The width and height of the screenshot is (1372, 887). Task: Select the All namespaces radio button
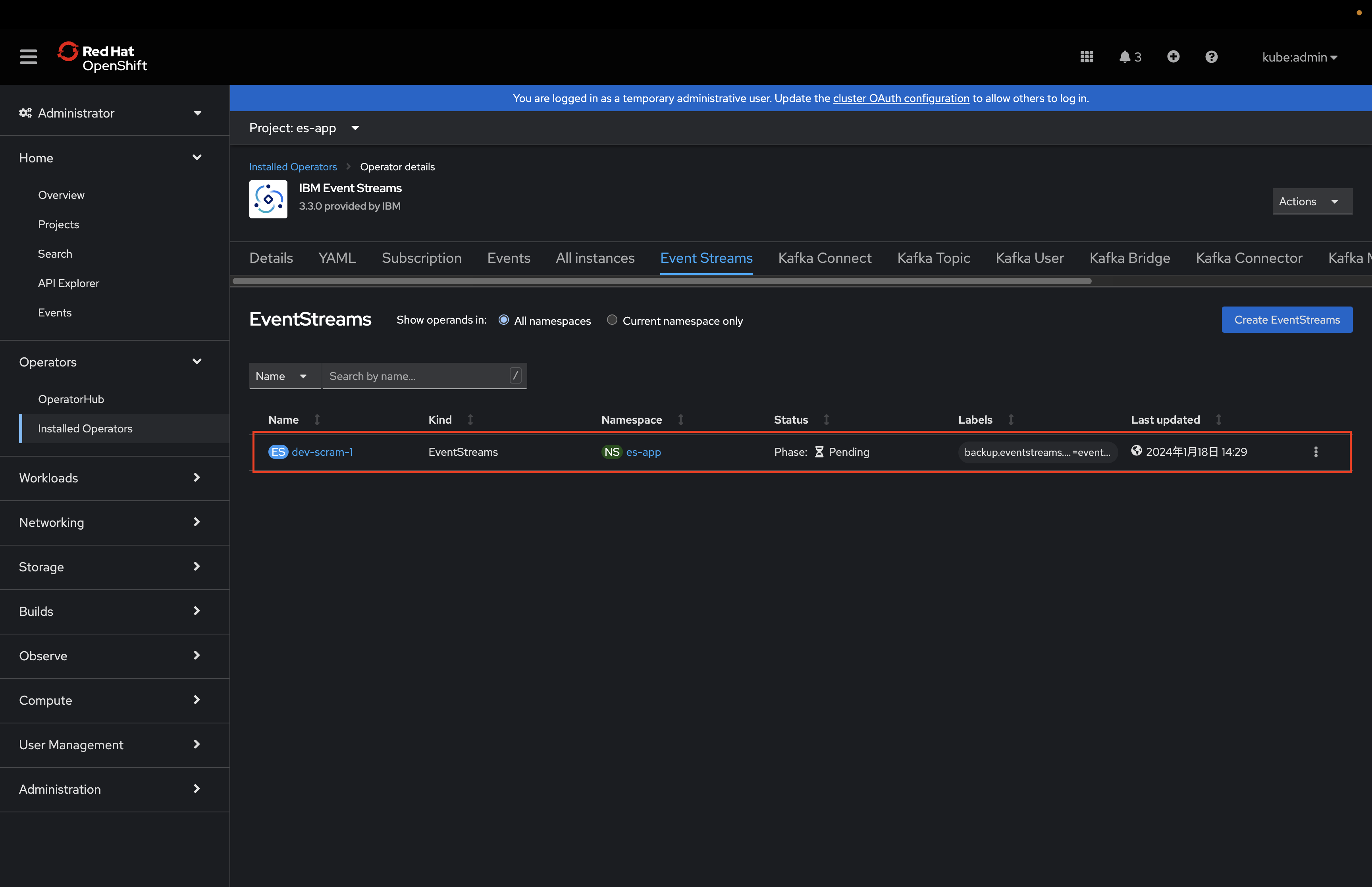pyautogui.click(x=504, y=320)
